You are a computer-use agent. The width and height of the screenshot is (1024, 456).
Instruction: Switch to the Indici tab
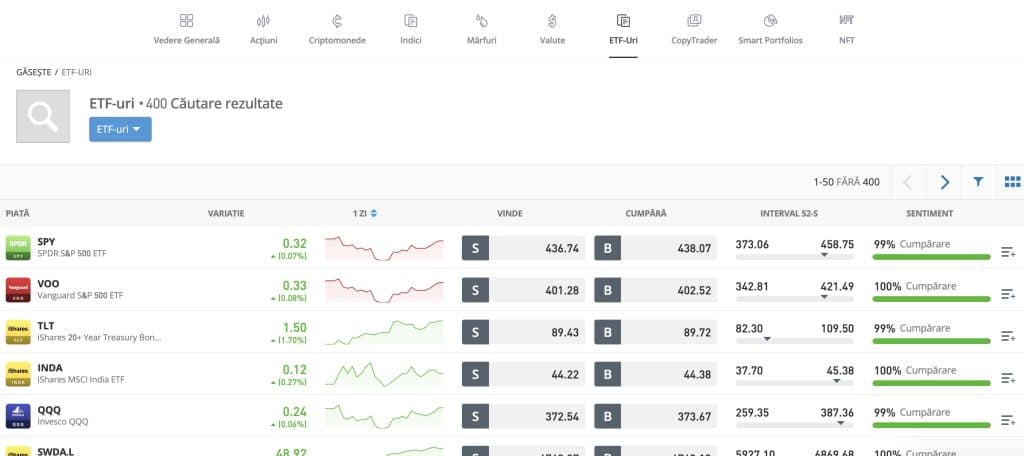click(x=411, y=30)
